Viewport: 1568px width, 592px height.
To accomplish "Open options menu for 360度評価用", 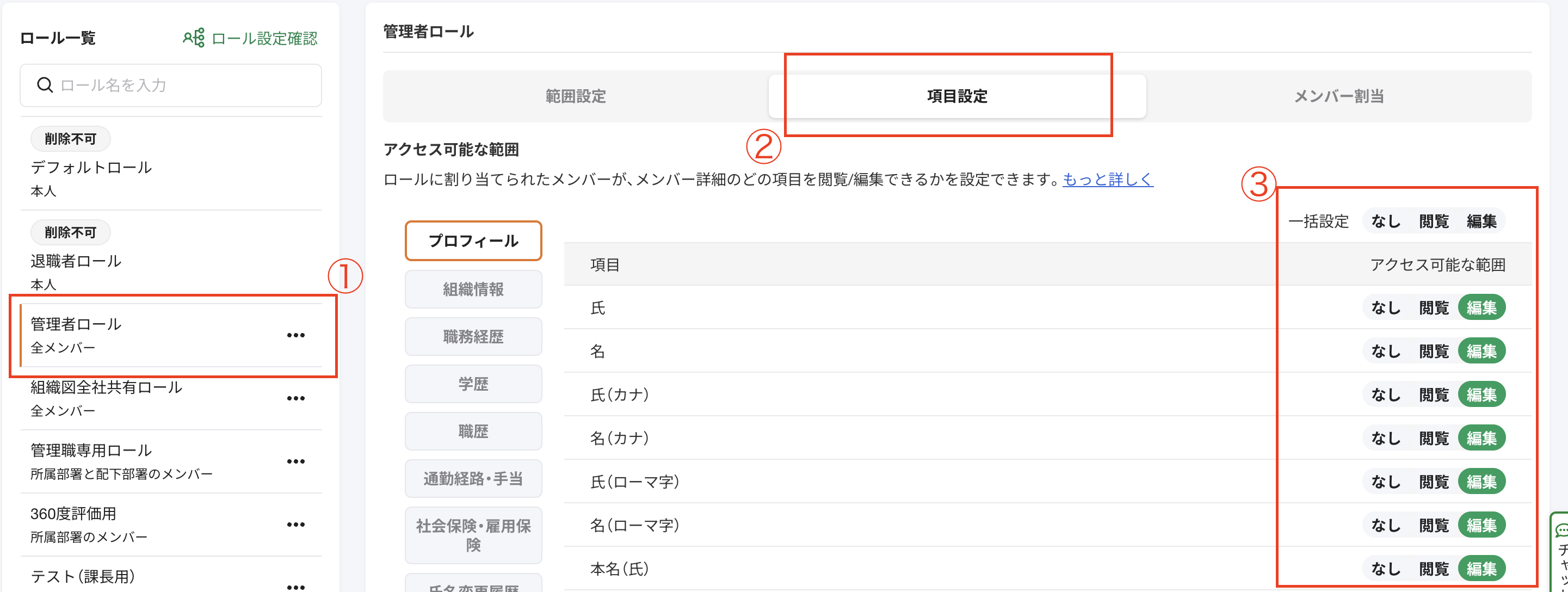I will (297, 525).
